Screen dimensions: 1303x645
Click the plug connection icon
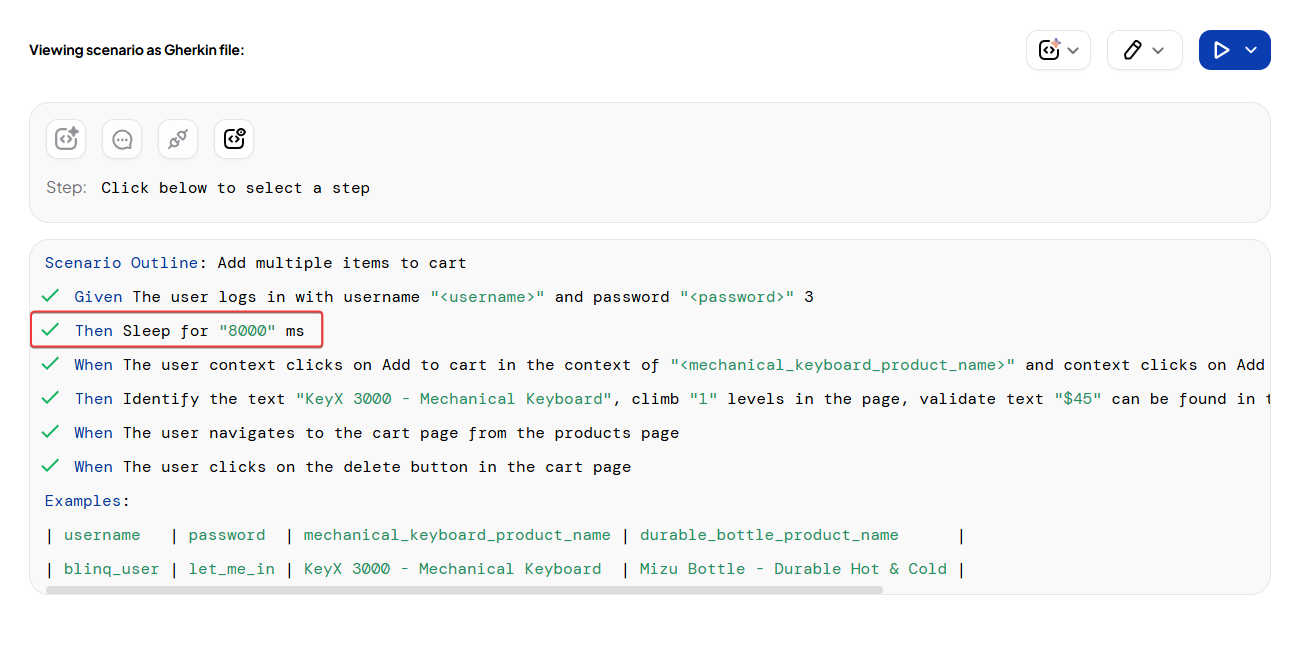(x=178, y=139)
